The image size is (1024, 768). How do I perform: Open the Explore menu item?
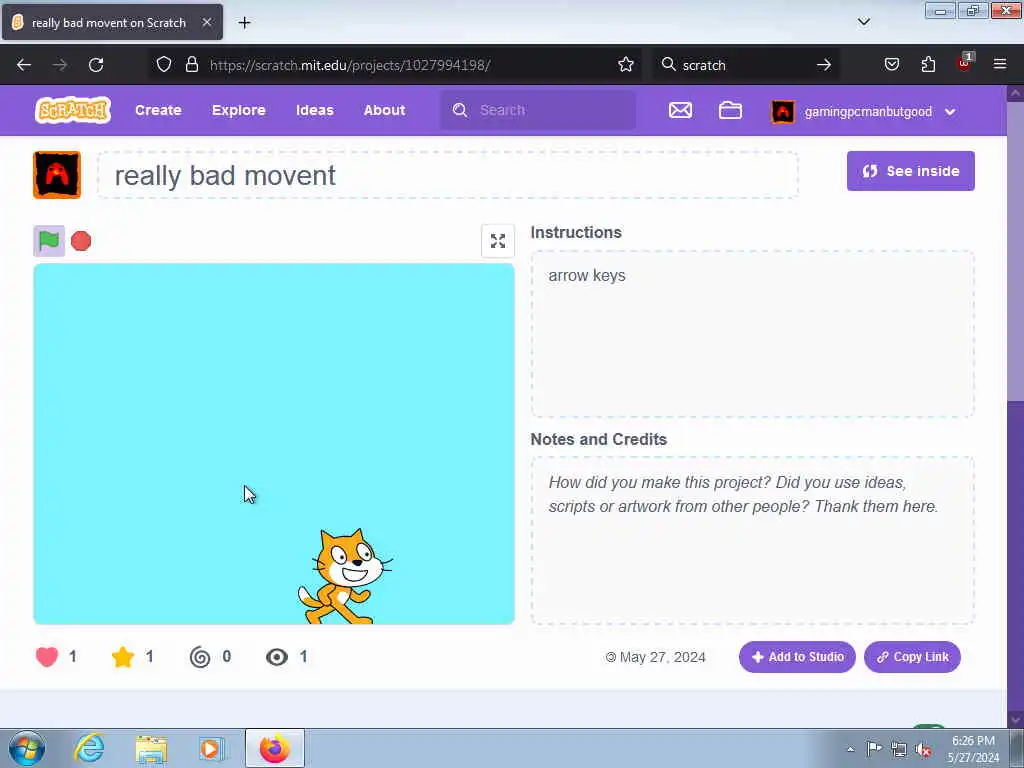coord(238,110)
